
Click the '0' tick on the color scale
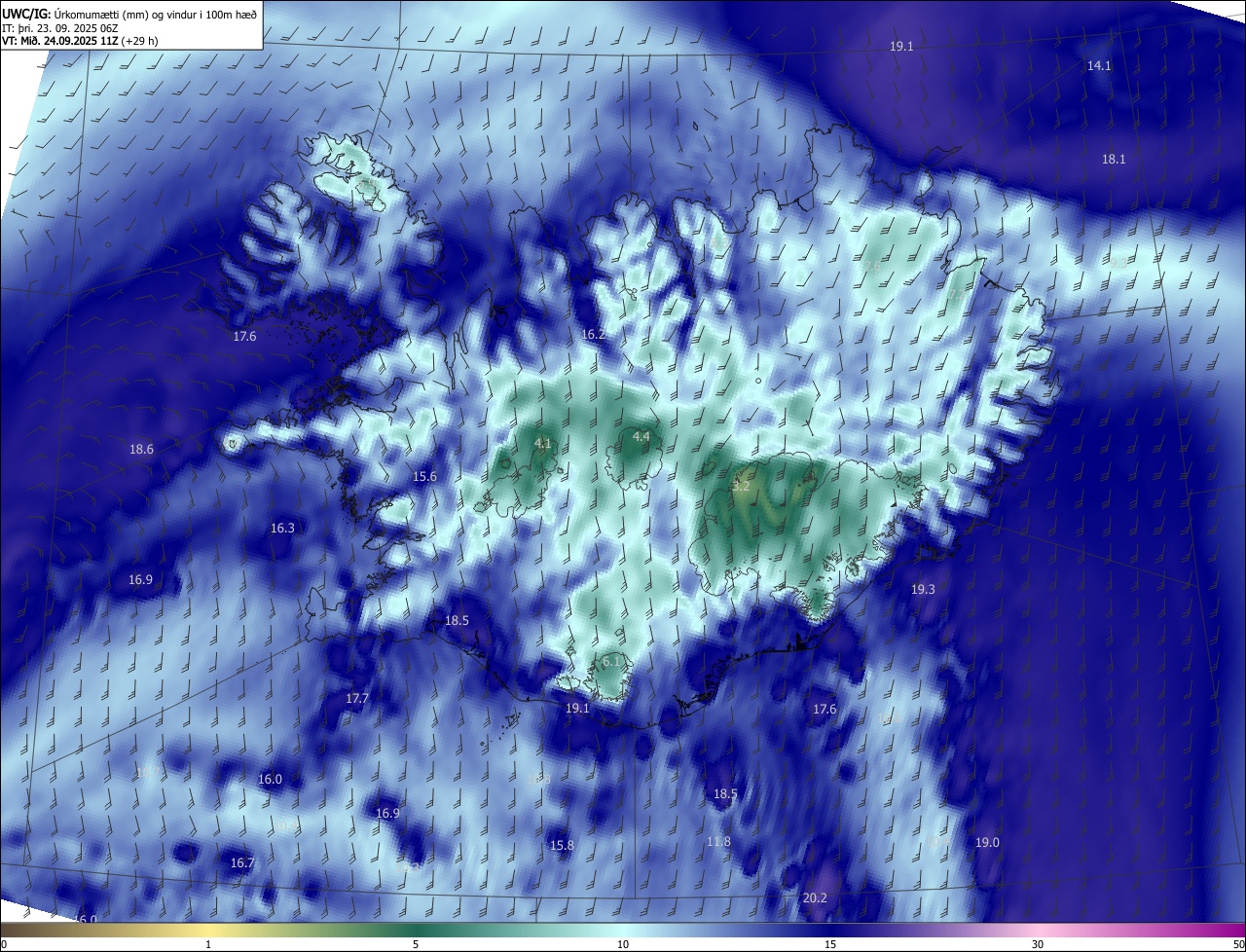point(4,944)
